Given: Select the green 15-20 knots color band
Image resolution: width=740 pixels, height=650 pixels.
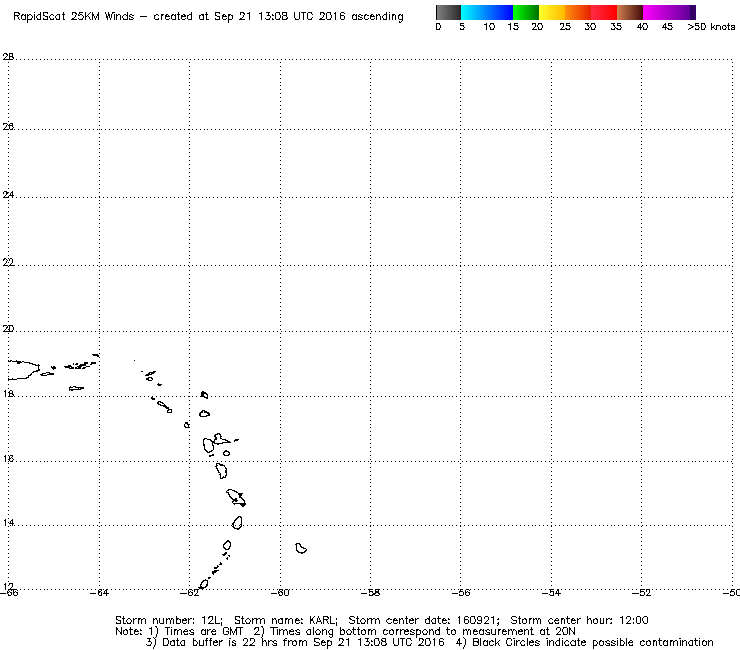Looking at the screenshot, I should click(526, 12).
